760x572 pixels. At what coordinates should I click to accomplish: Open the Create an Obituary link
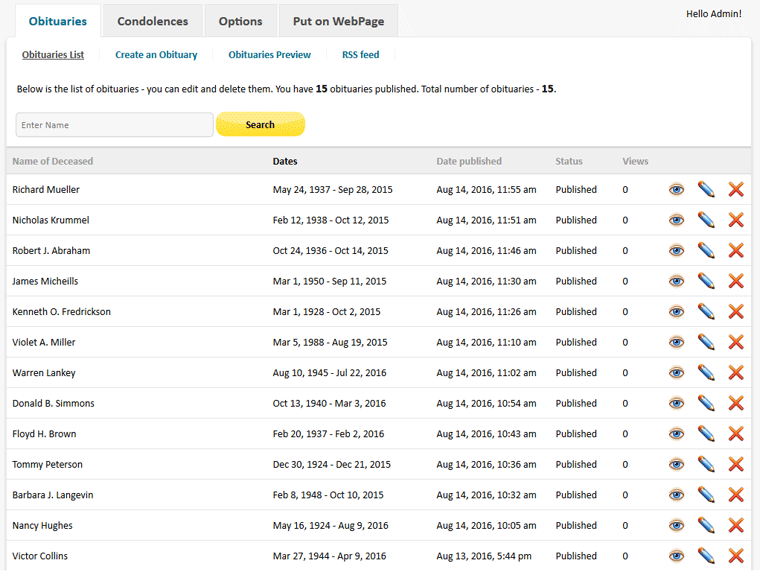[156, 55]
